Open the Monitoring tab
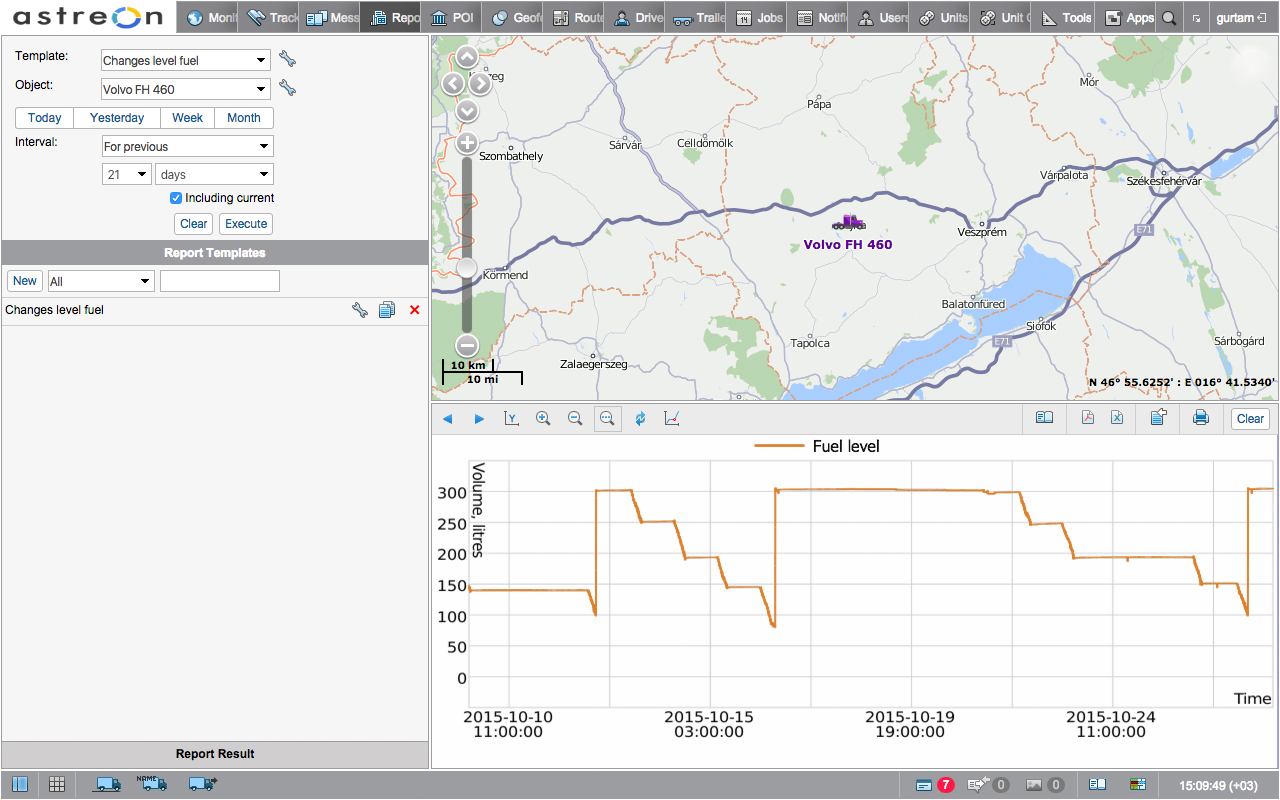This screenshot has height=800, width=1280. pyautogui.click(x=208, y=17)
